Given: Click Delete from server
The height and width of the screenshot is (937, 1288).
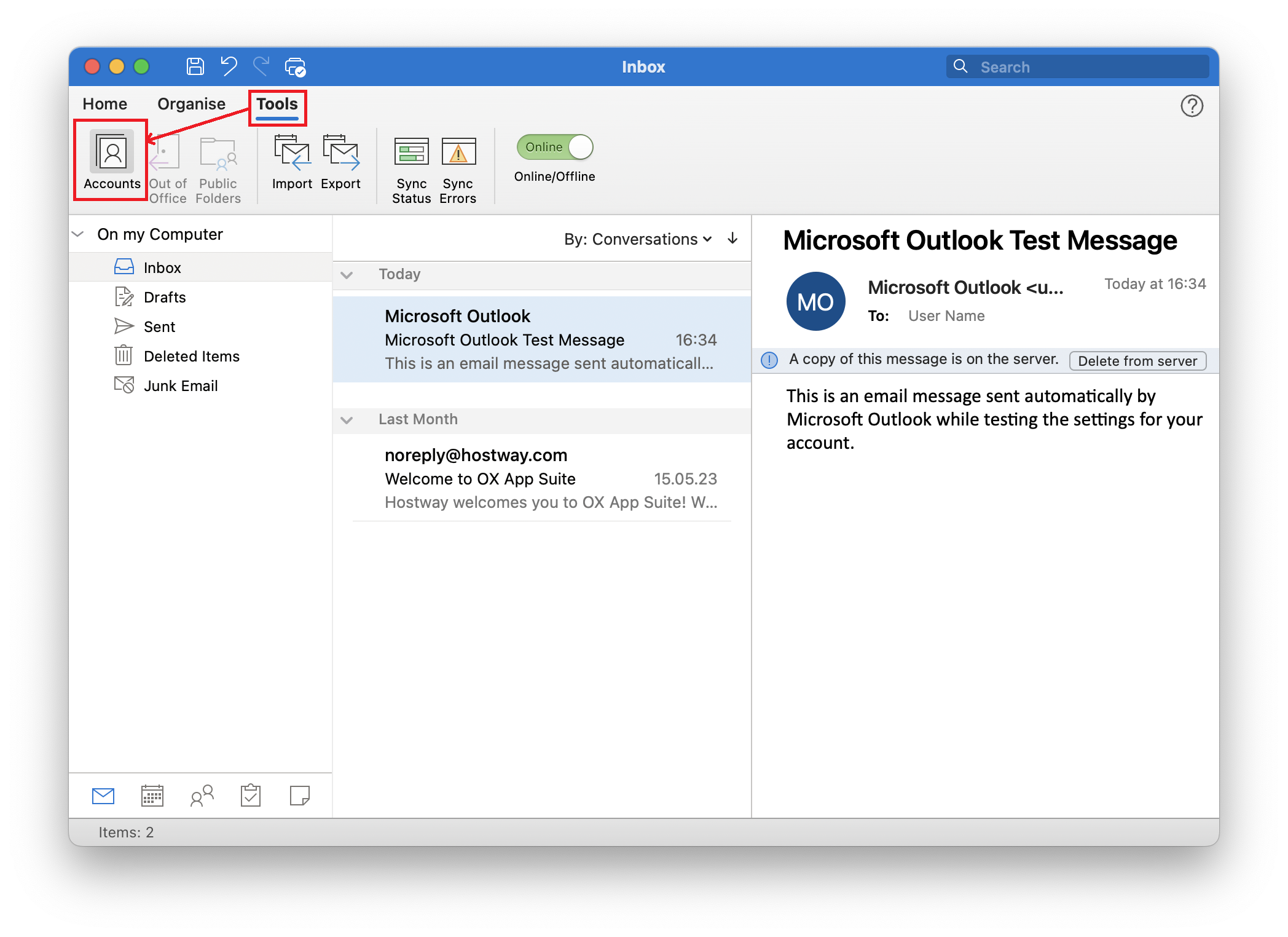Looking at the screenshot, I should (1137, 360).
